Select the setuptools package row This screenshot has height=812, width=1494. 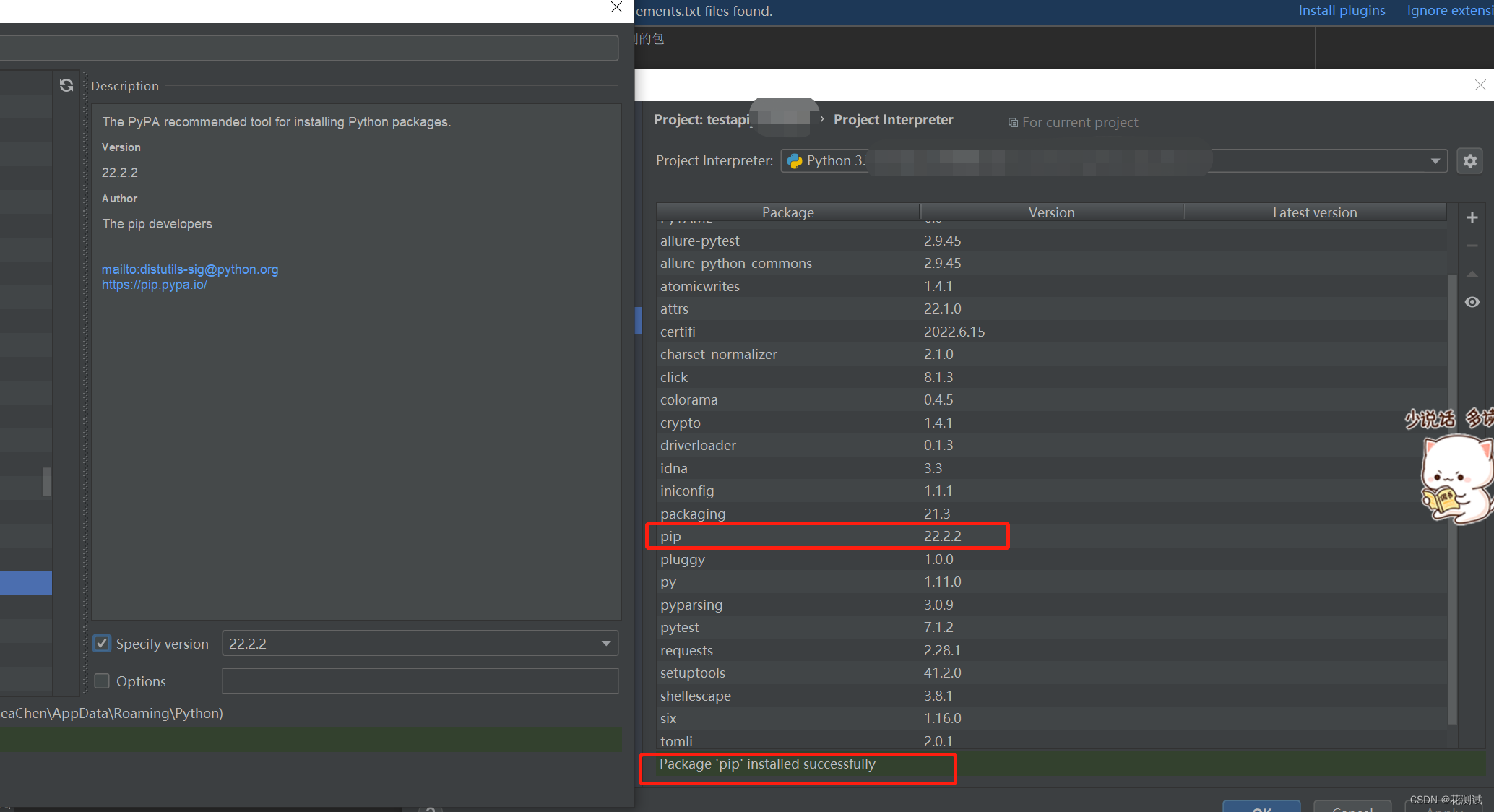tap(1052, 673)
